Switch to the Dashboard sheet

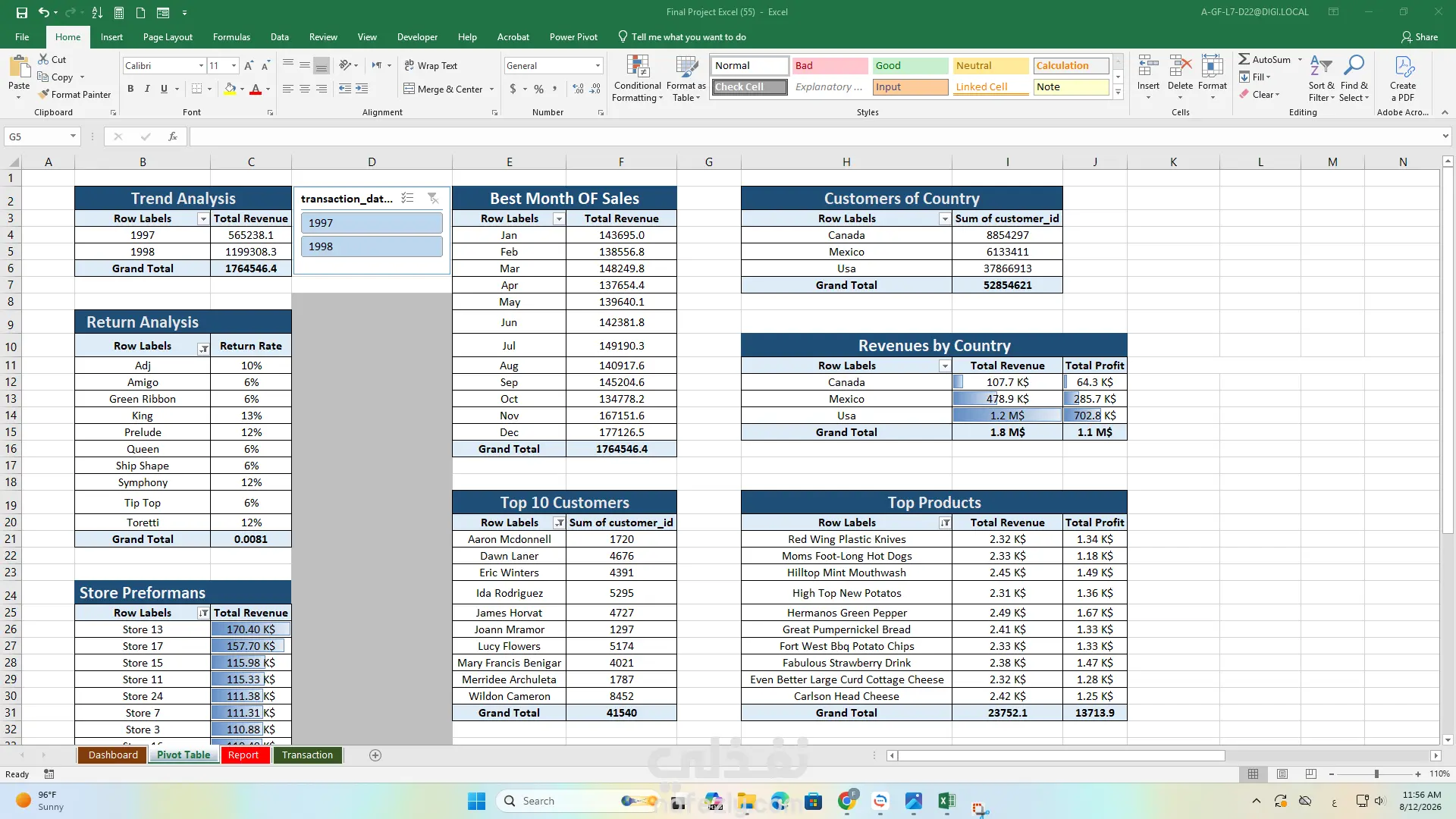113,755
